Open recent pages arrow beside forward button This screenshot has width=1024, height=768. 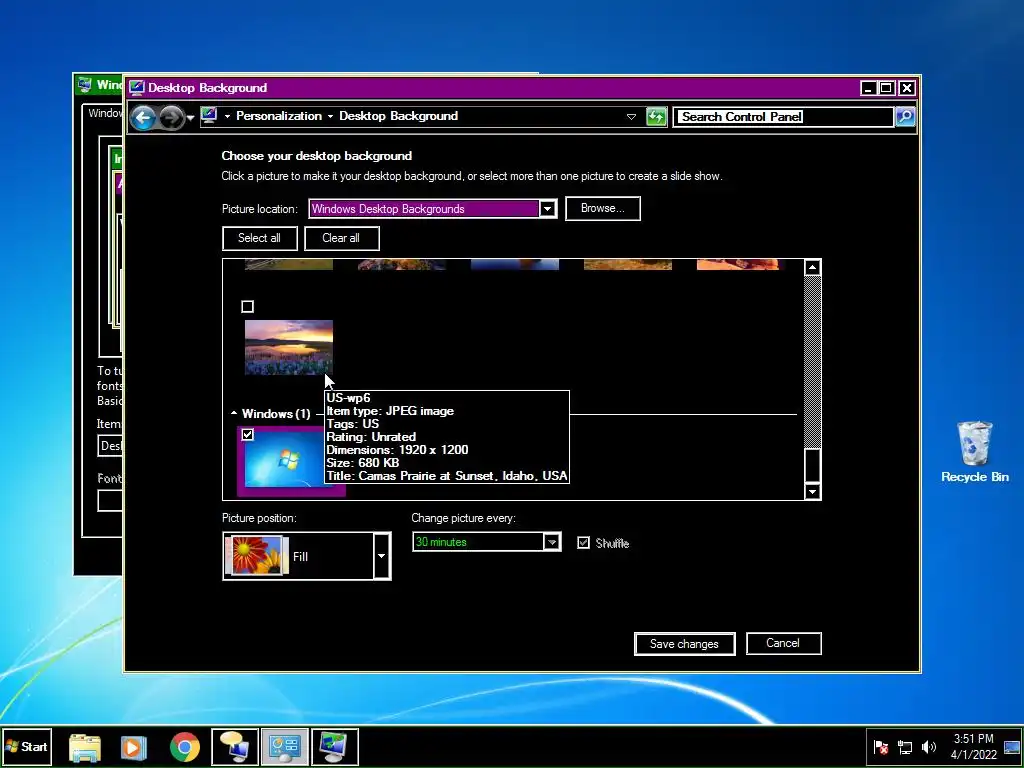tap(190, 118)
